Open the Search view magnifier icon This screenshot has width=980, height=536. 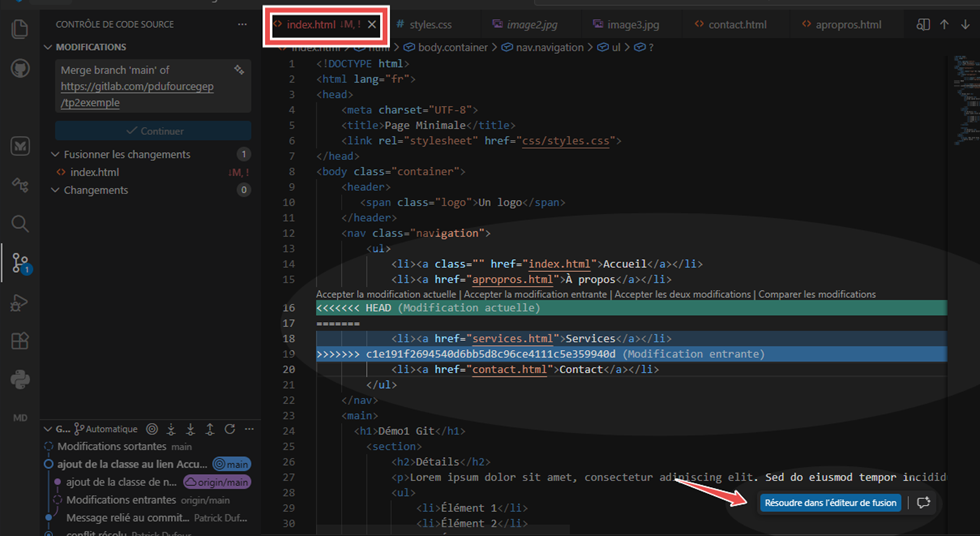pos(20,224)
